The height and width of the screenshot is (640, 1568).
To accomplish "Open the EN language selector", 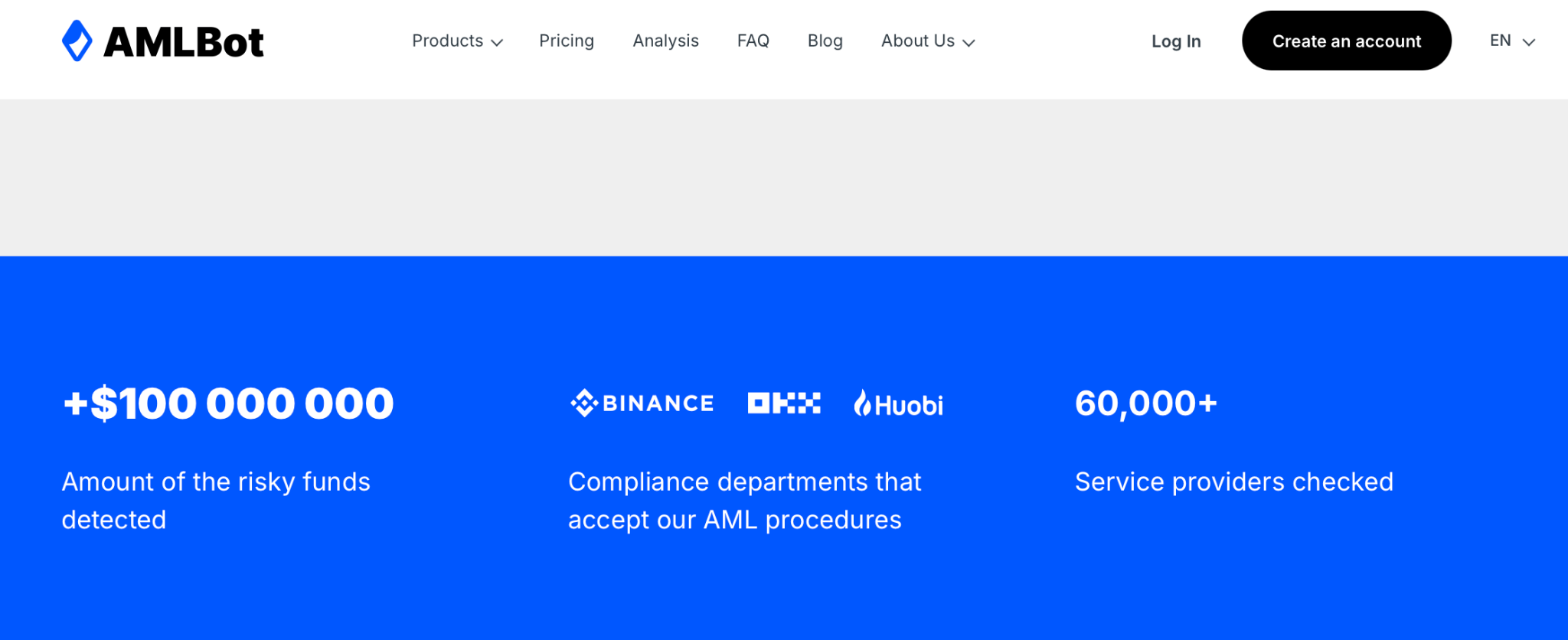I will [1512, 41].
